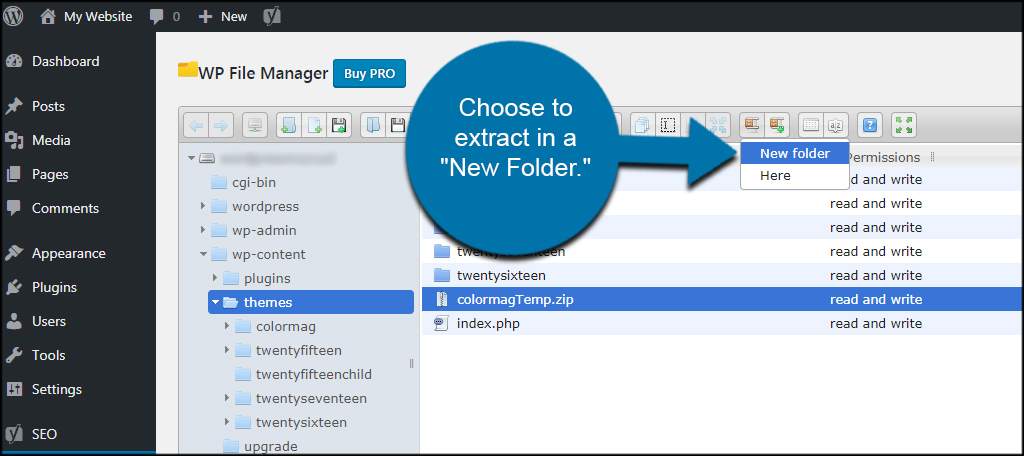Screen dimensions: 1024x456
Task: Expand the colormag folder arrow in tree
Action: [227, 325]
